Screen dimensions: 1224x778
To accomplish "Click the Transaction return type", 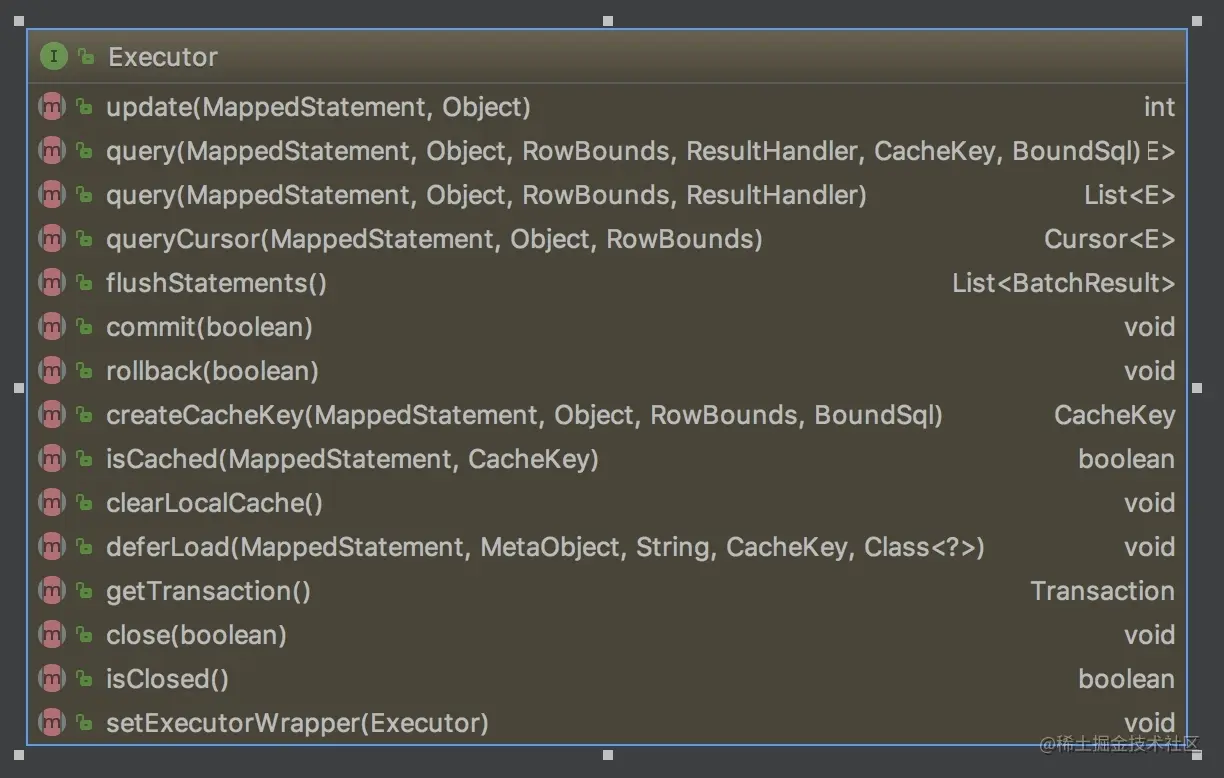I will coord(1103,591).
